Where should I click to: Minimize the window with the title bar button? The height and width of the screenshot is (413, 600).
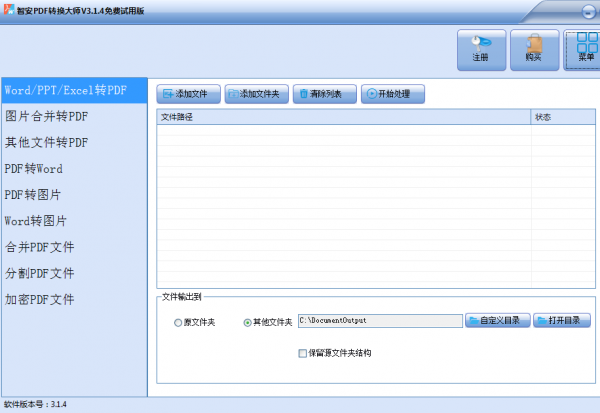pyautogui.click(x=588, y=11)
